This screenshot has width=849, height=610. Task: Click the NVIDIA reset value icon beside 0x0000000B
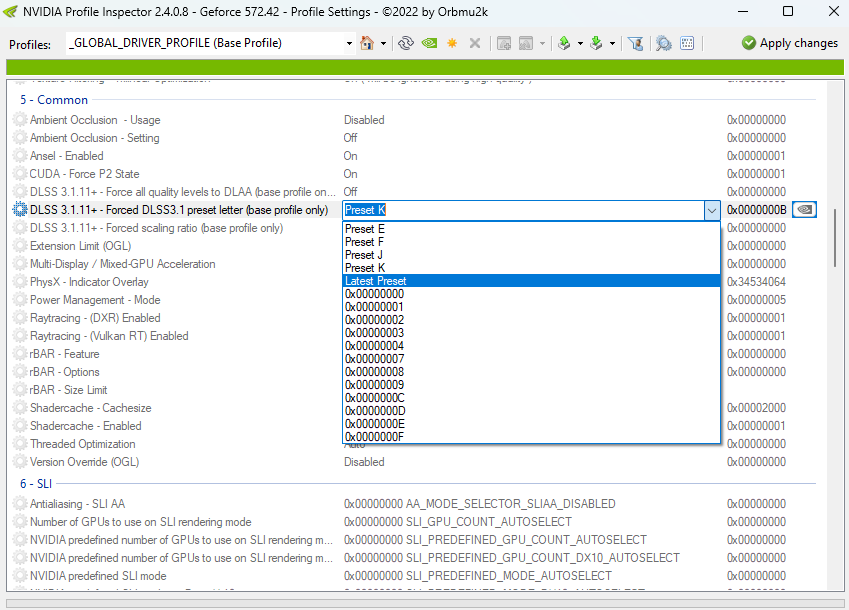point(804,209)
